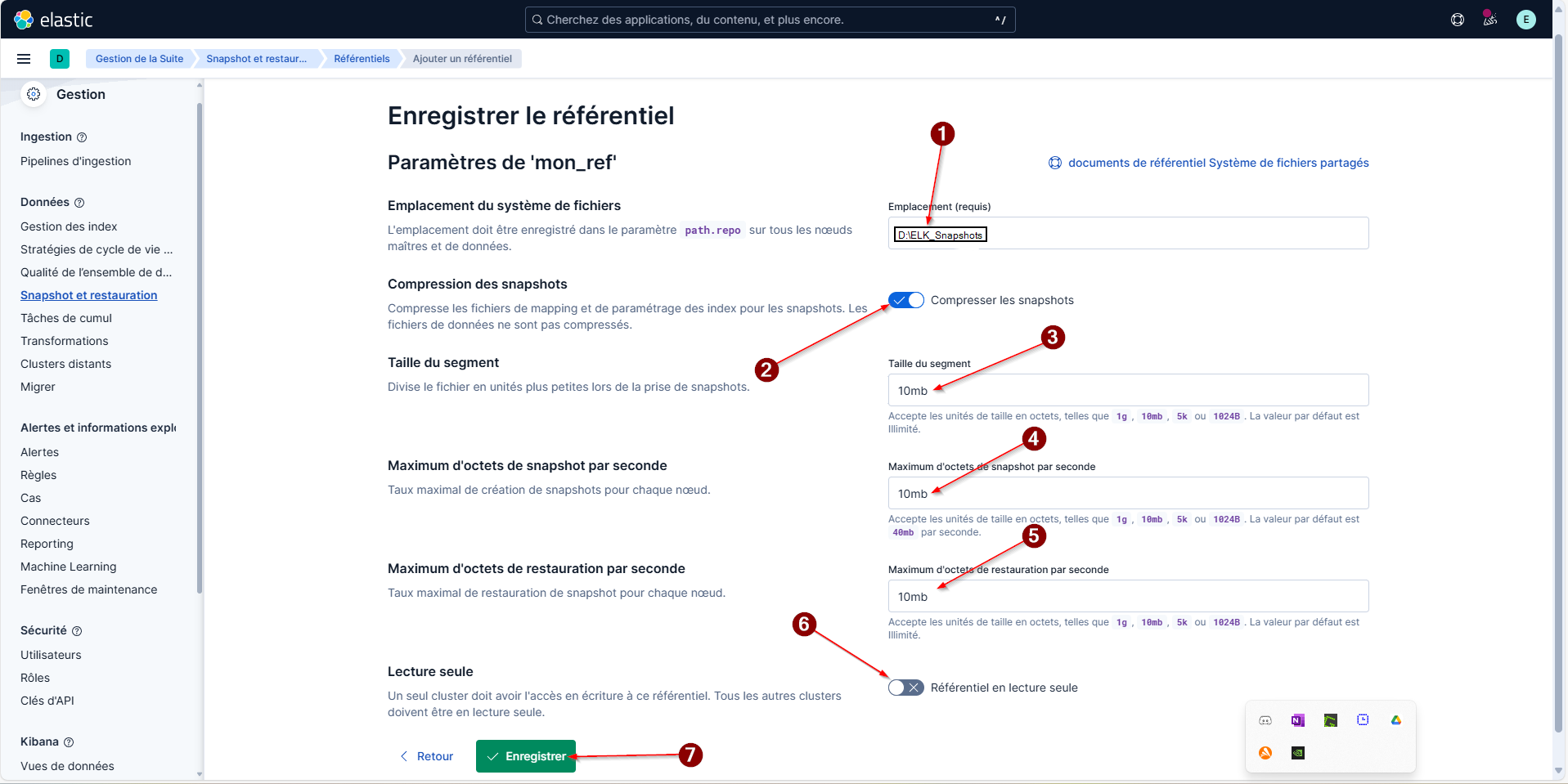Click the Retour back link
Image resolution: width=1568 pixels, height=784 pixels.
(x=427, y=756)
